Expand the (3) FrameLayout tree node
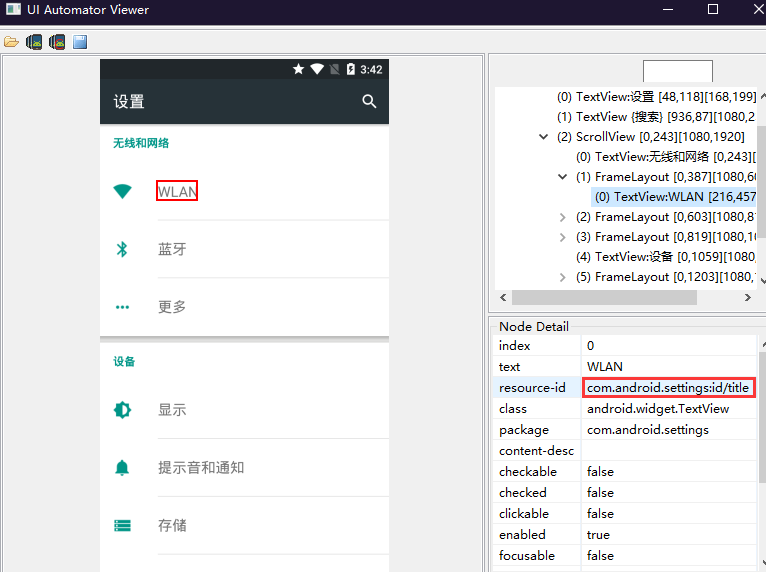This screenshot has width=766, height=572. [x=563, y=237]
